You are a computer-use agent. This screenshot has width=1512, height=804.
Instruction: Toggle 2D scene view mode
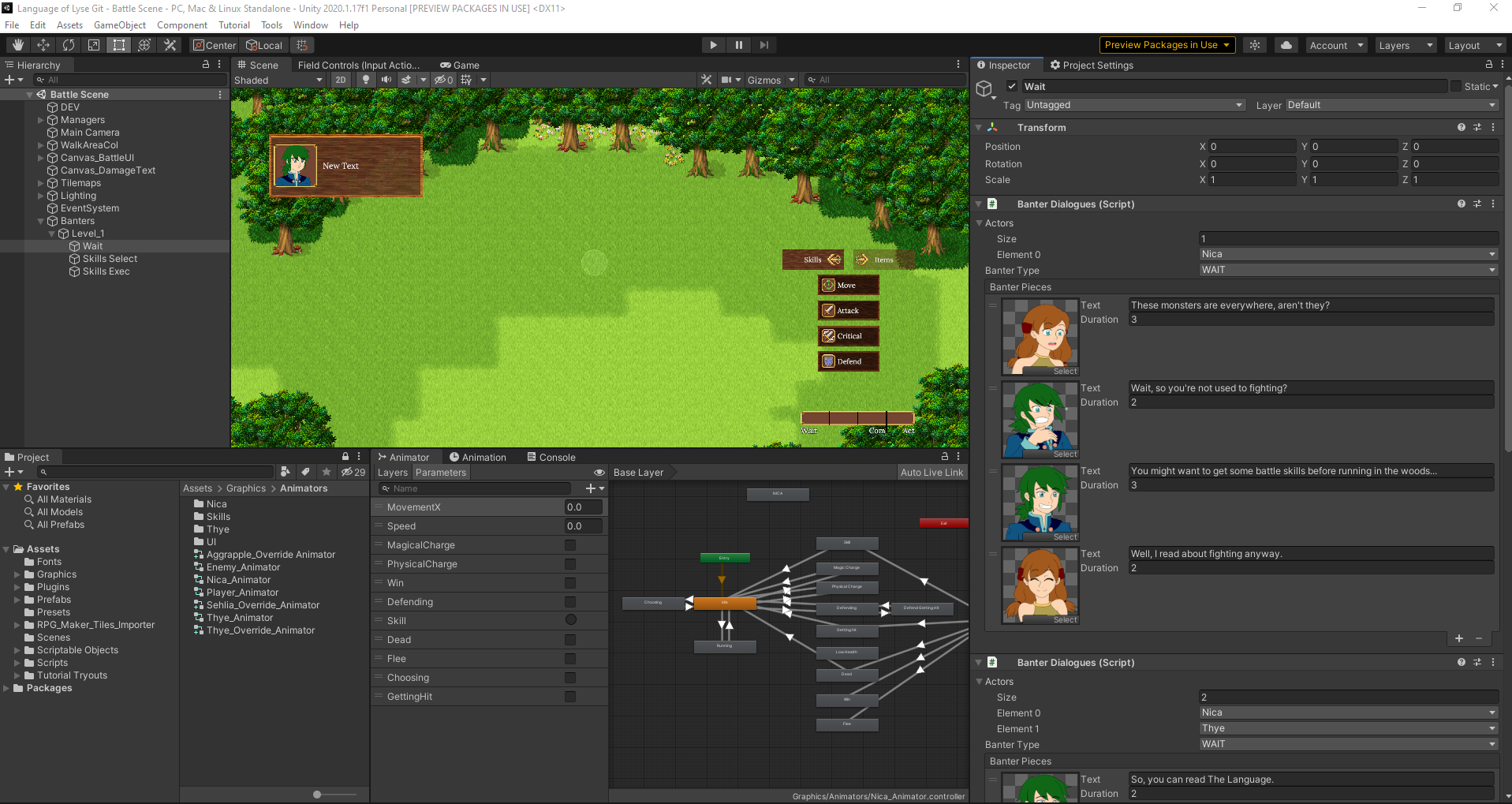click(x=341, y=80)
